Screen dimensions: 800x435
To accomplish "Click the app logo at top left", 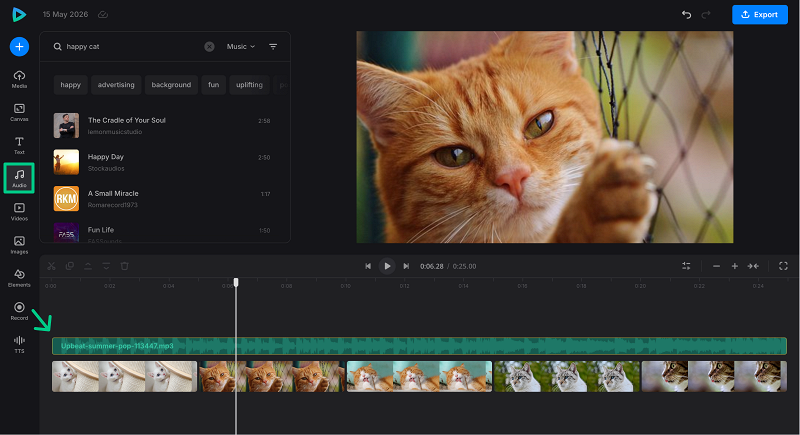I will (x=19, y=14).
